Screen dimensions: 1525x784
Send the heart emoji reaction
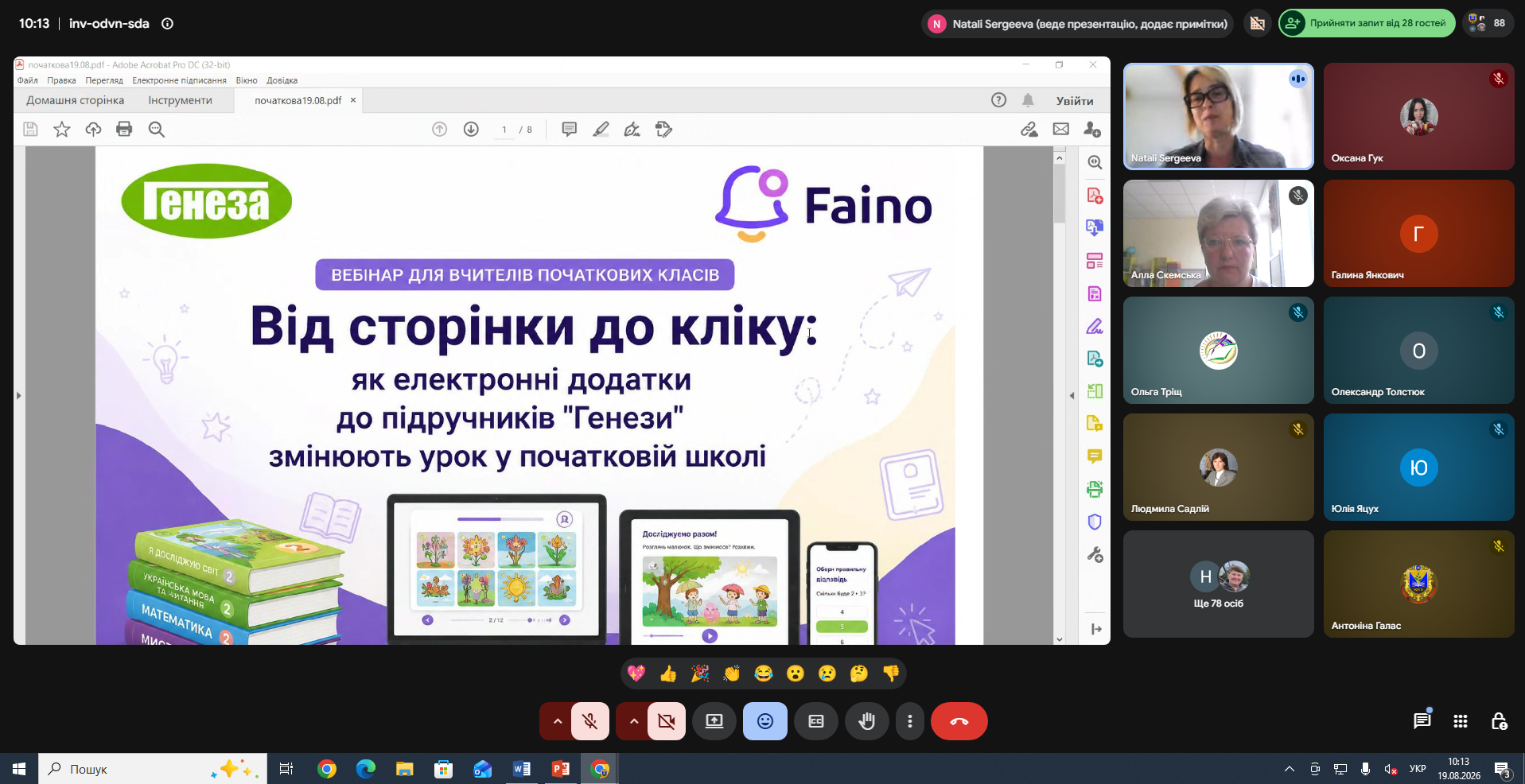[x=636, y=673]
